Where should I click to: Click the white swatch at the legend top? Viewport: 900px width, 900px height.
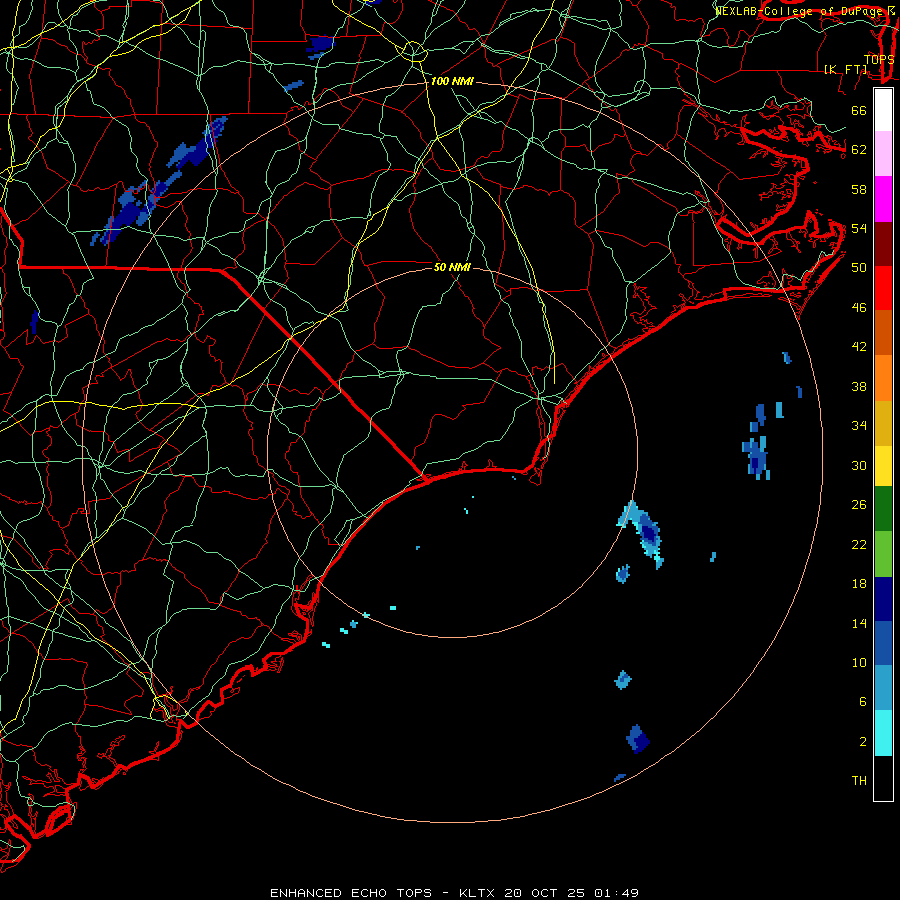883,110
